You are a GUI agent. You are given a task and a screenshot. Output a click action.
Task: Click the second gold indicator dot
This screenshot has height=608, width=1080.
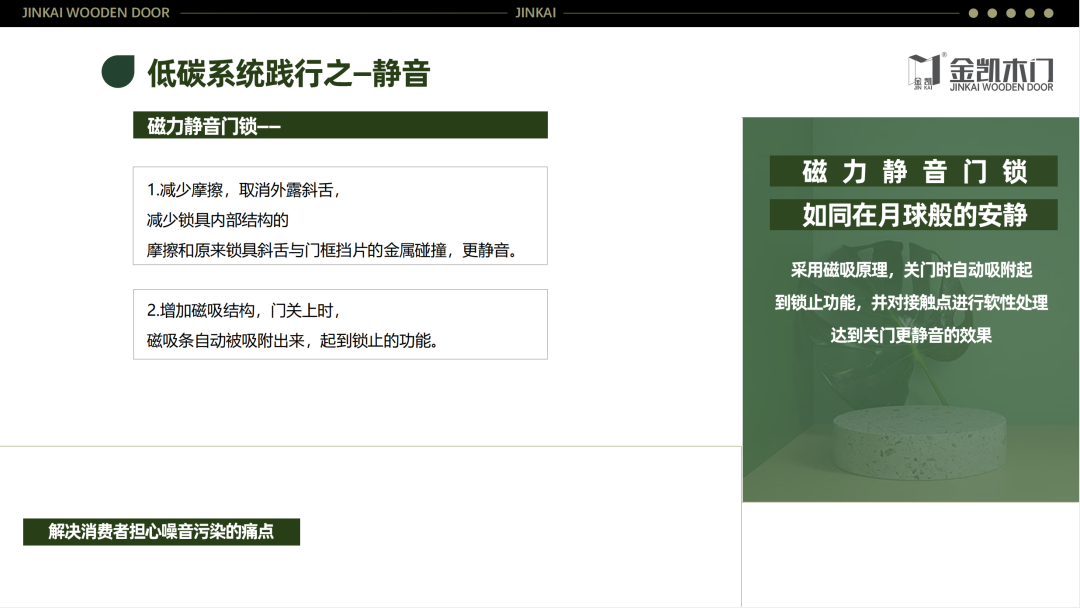pos(993,13)
